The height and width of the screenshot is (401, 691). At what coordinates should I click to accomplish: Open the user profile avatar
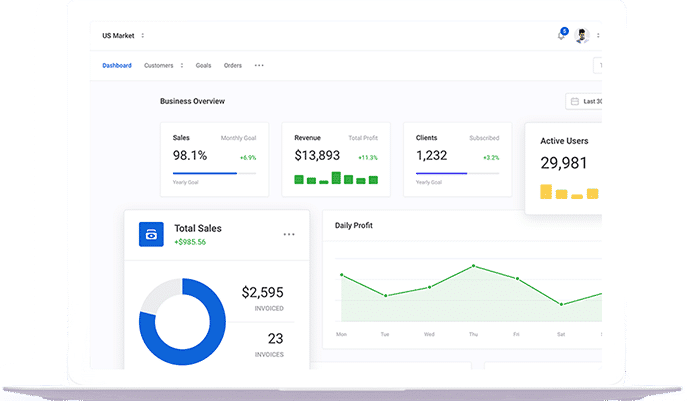[582, 36]
